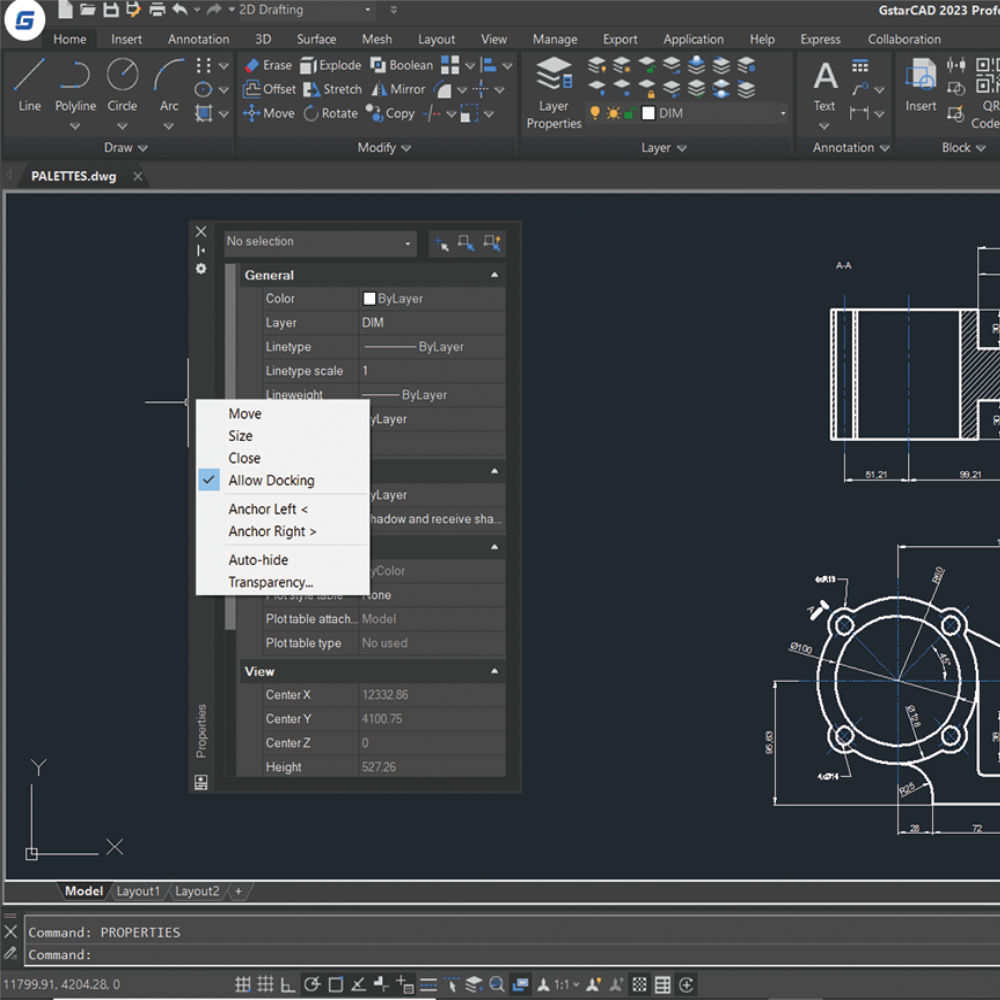This screenshot has width=1000, height=1000.
Task: Open the Insert ribbon tab
Action: pyautogui.click(x=126, y=40)
